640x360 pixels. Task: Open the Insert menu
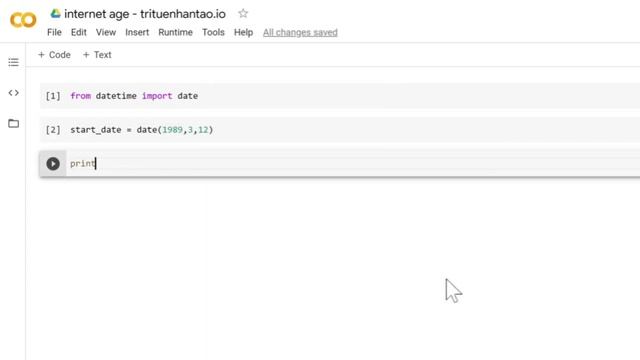[137, 32]
